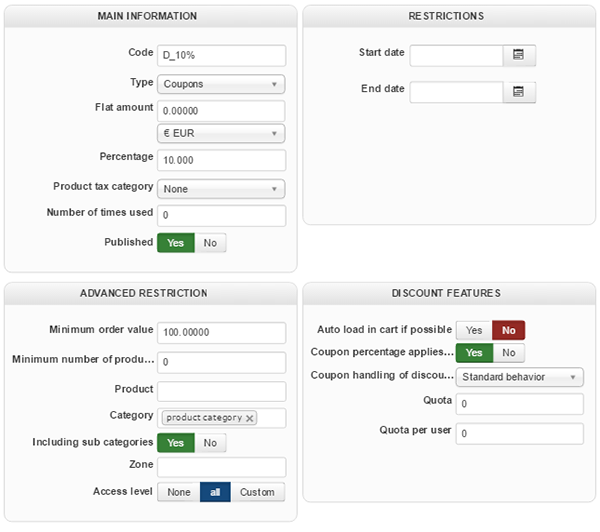The height and width of the screenshot is (532, 600).
Task: Choose Custom access level
Action: (257, 492)
